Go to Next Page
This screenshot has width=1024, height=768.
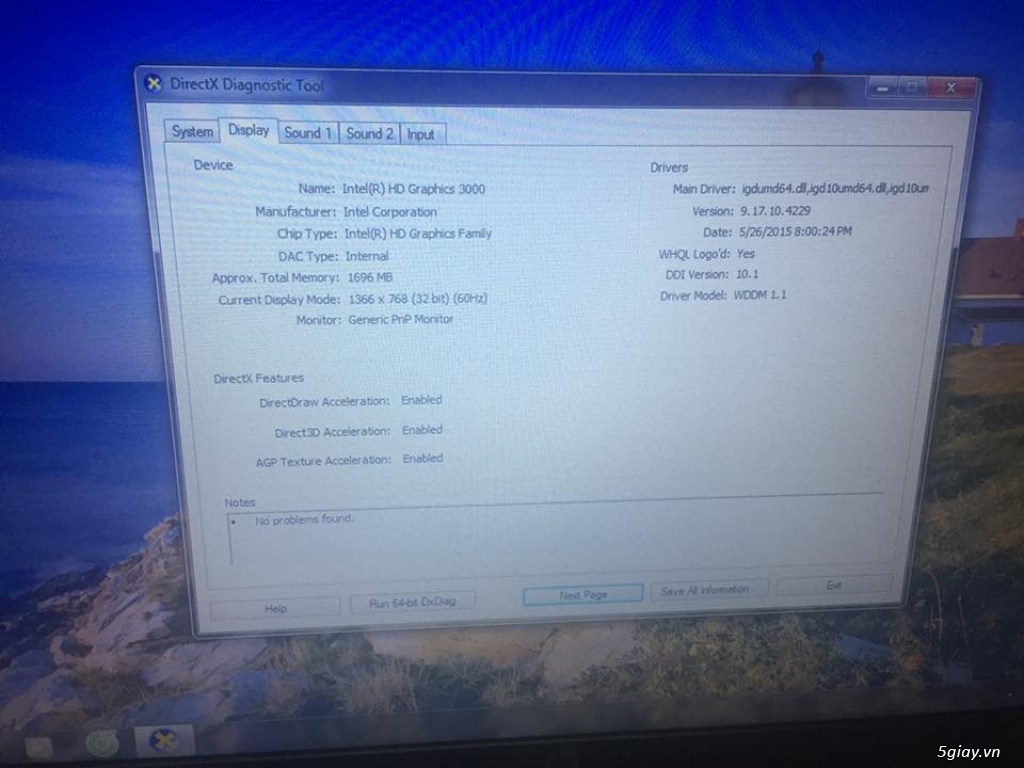(583, 594)
